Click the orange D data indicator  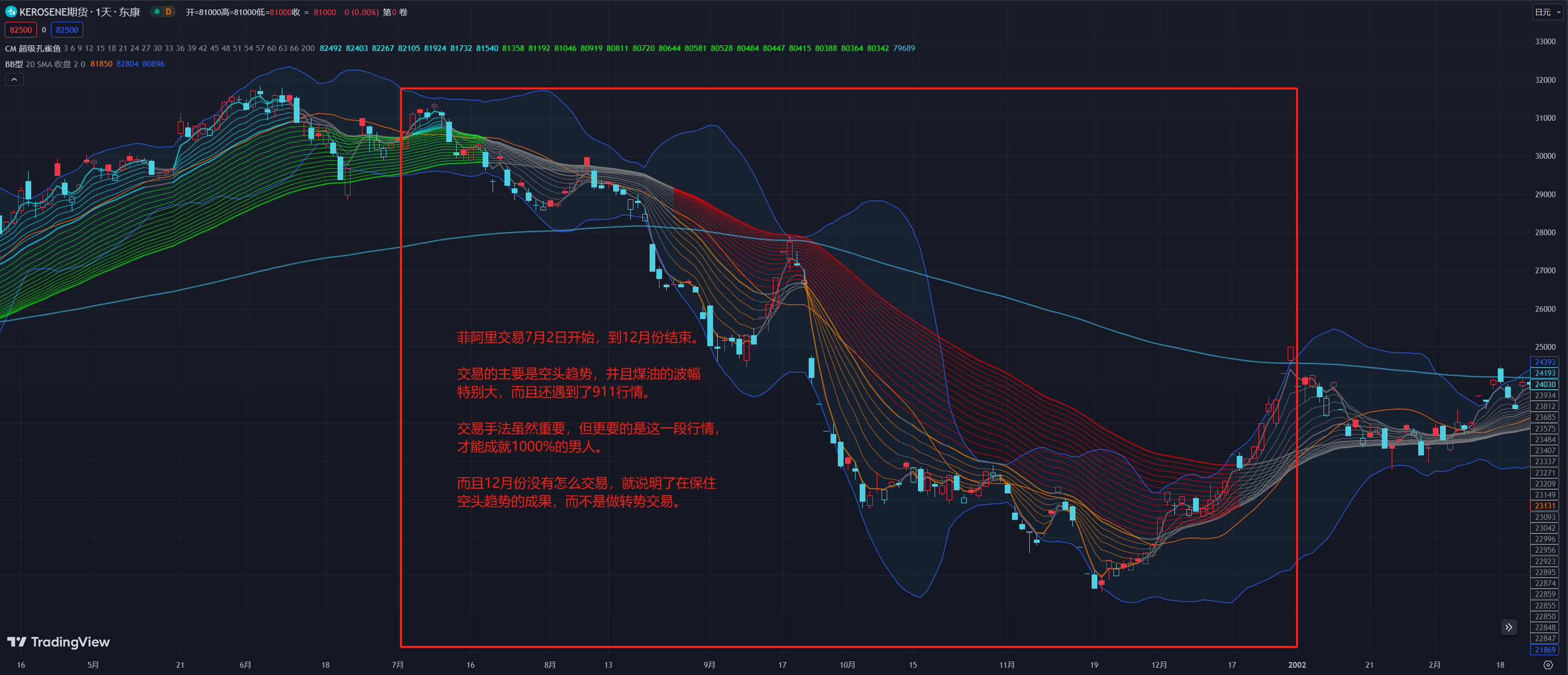169,11
